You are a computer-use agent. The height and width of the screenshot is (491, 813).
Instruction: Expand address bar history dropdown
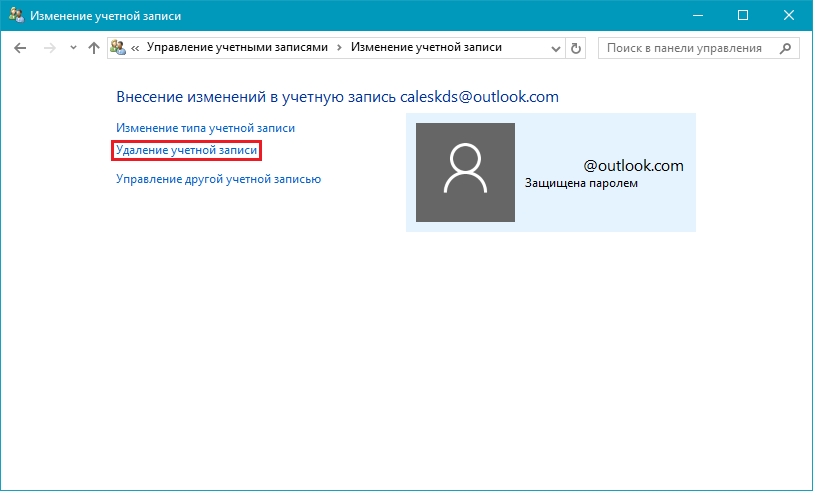tap(556, 48)
